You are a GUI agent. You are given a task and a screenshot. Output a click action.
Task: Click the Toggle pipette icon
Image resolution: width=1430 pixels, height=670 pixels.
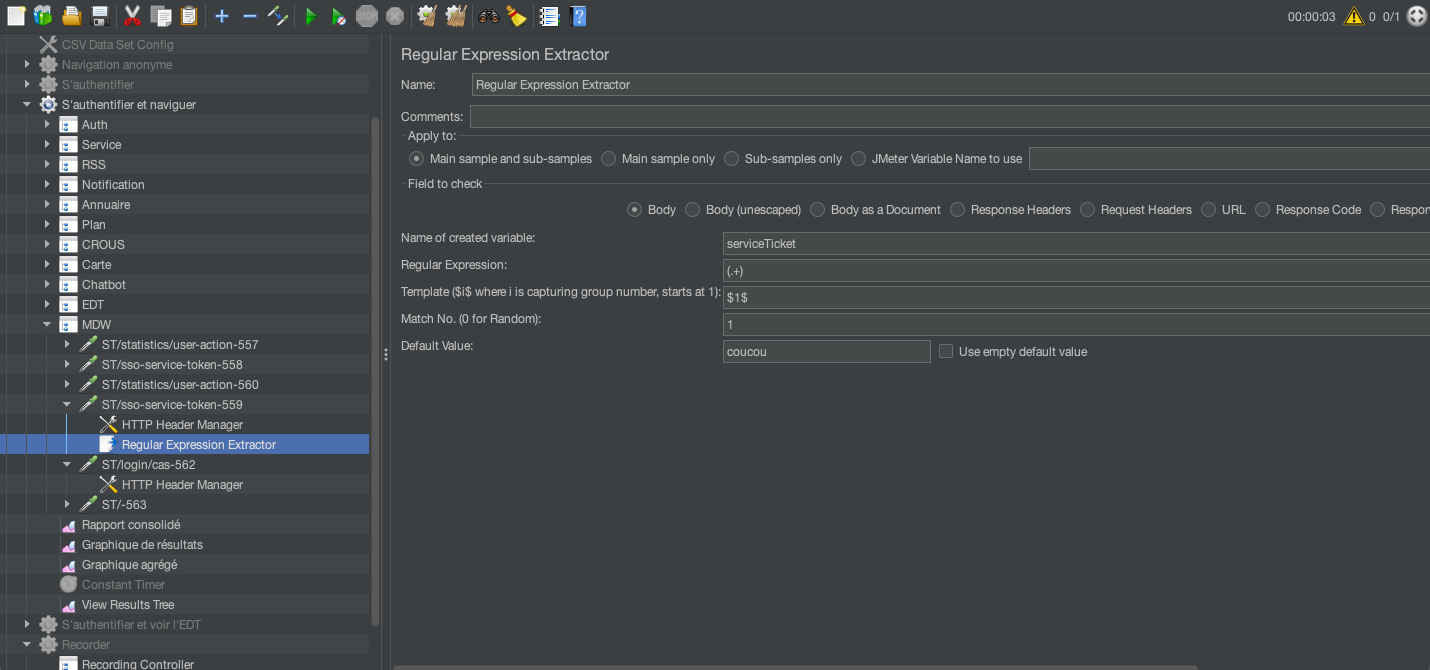pyautogui.click(x=278, y=16)
